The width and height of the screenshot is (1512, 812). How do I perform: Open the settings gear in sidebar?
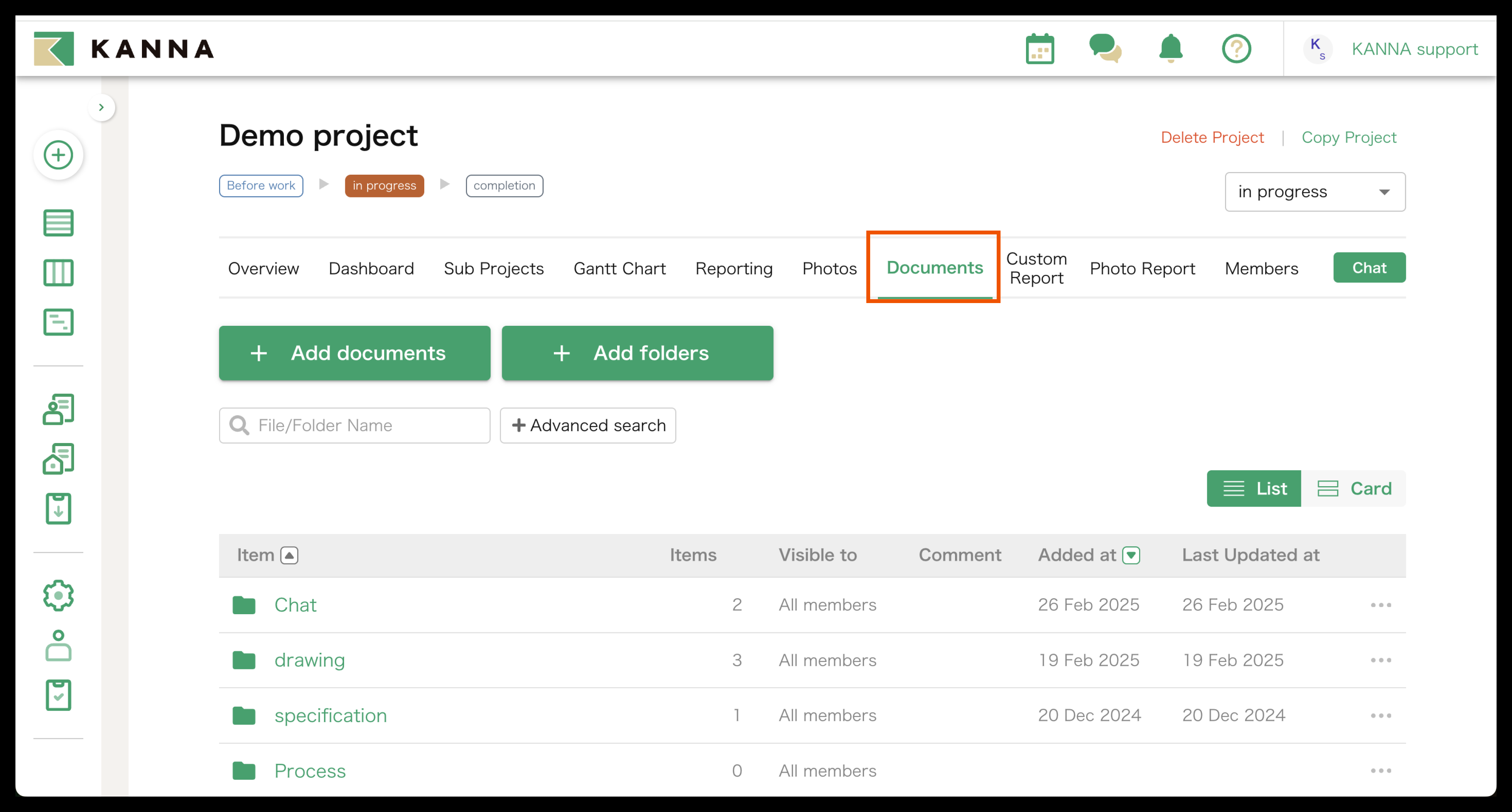click(58, 596)
